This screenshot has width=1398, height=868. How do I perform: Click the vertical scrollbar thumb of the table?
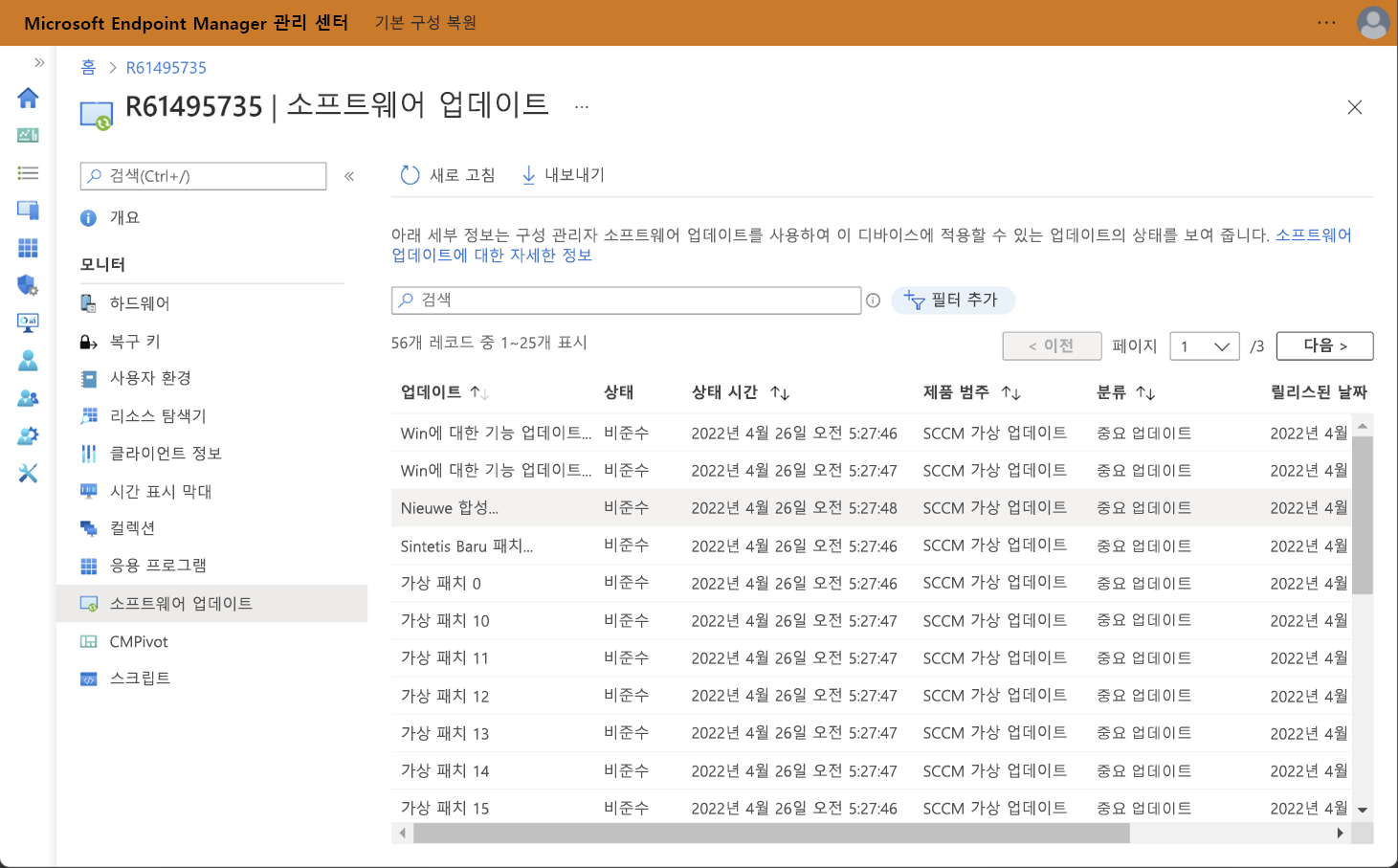coord(1363,515)
